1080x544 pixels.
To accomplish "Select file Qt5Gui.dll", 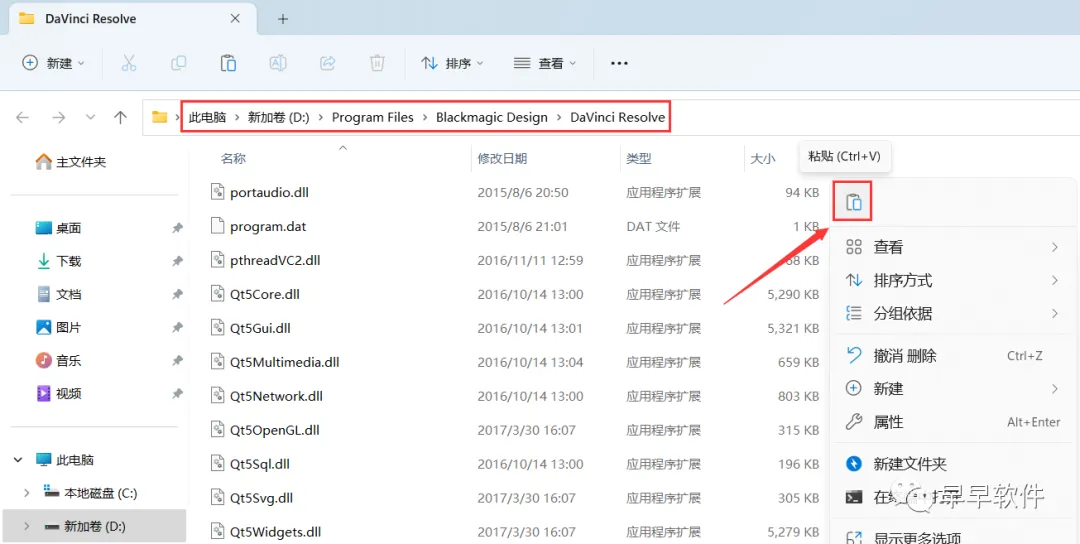I will click(260, 328).
